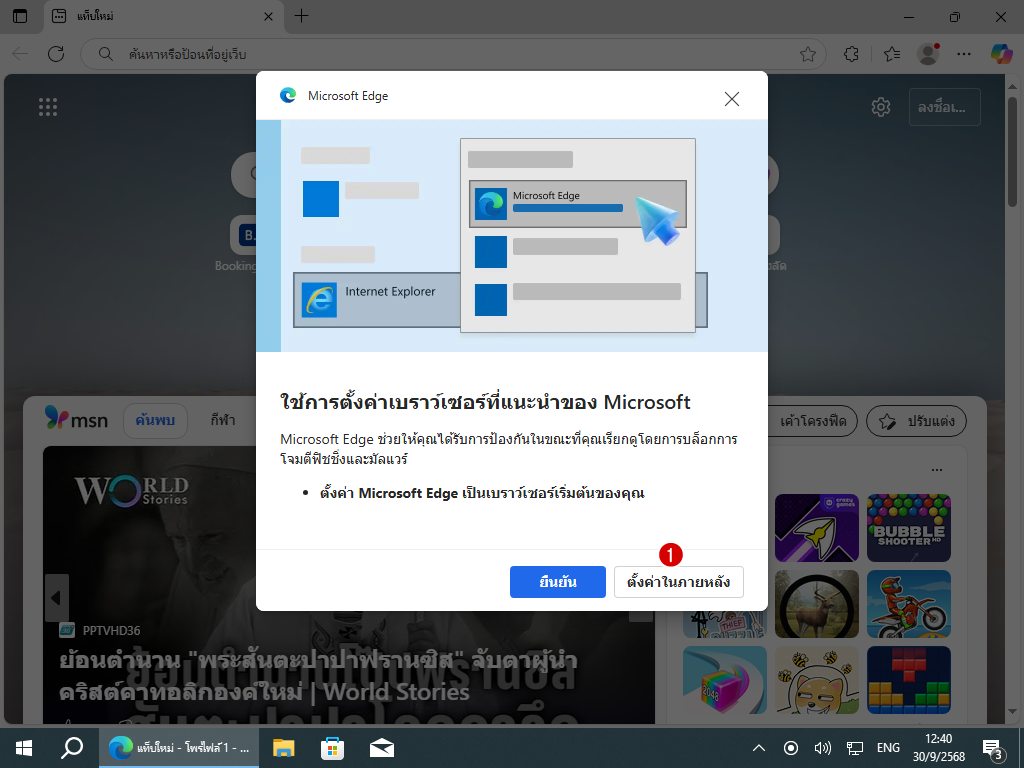Image resolution: width=1024 pixels, height=768 pixels.
Task: Select the กีฬา tab in MSN feed
Action: 223,421
